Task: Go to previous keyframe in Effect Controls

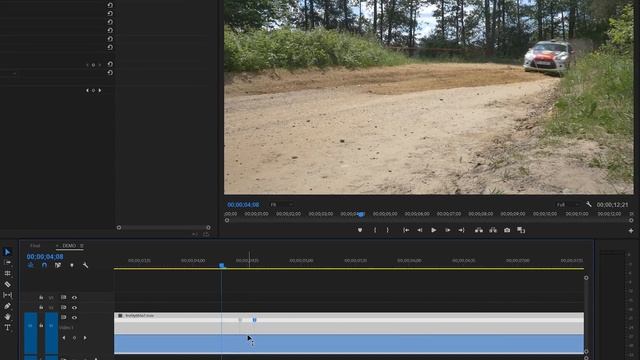Action: (87, 91)
